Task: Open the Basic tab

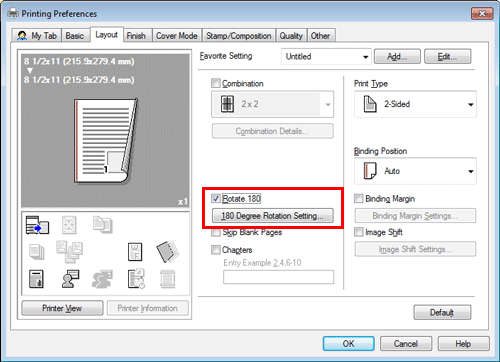Action: (75, 35)
